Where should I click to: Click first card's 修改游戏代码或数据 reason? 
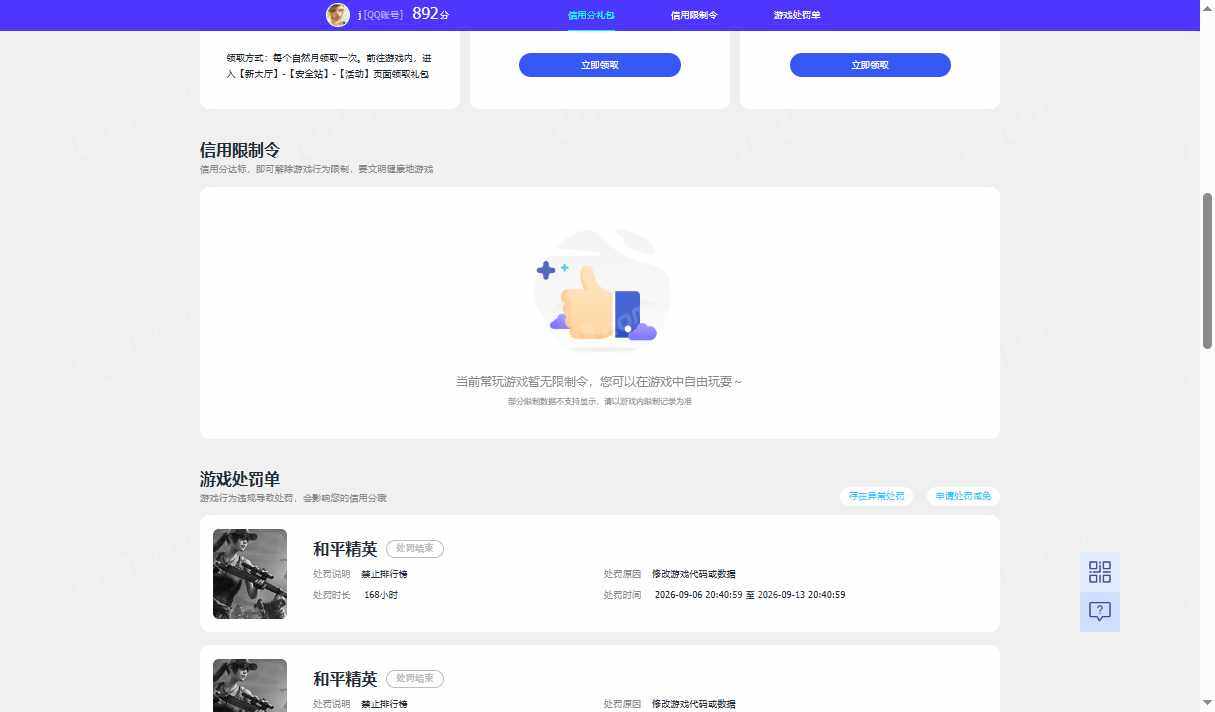[x=694, y=574]
